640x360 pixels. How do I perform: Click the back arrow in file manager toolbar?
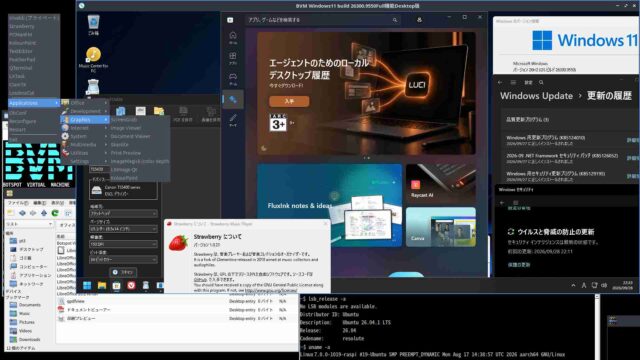pyautogui.click(x=22, y=213)
